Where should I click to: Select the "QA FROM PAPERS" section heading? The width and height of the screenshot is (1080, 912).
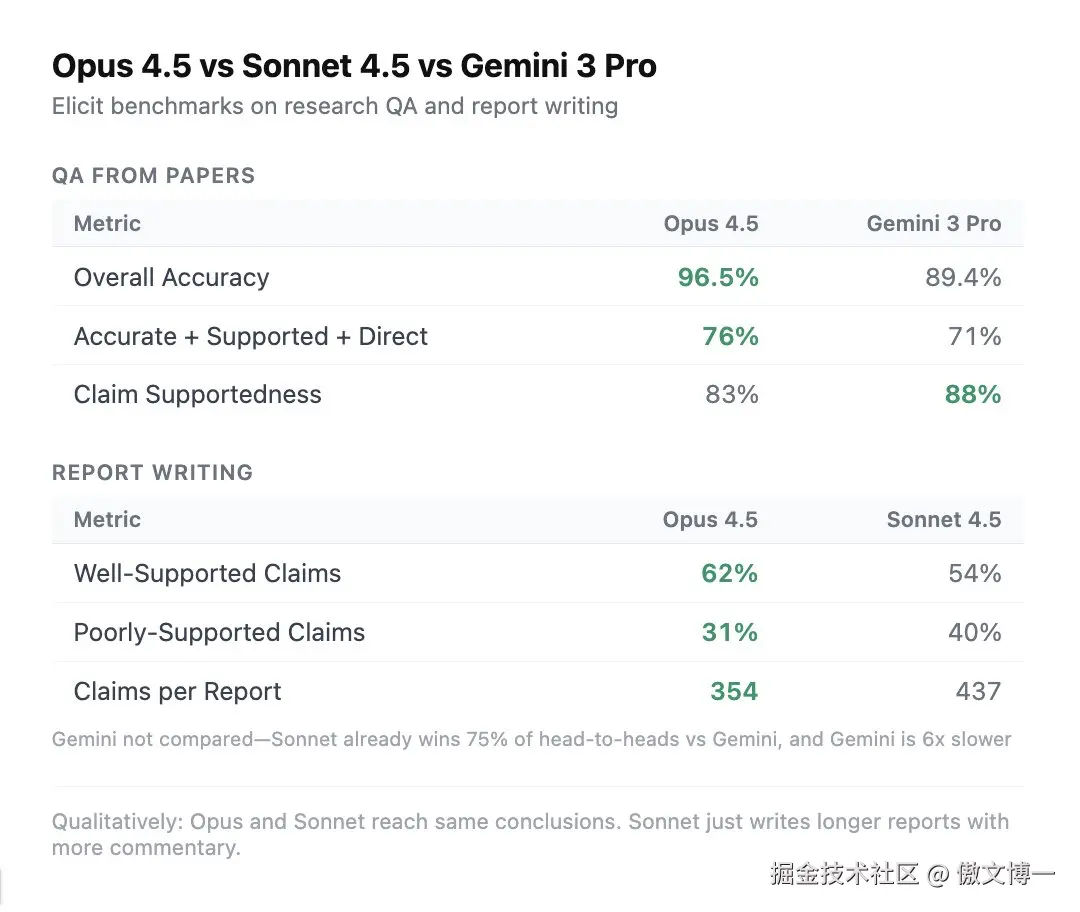pyautogui.click(x=153, y=176)
